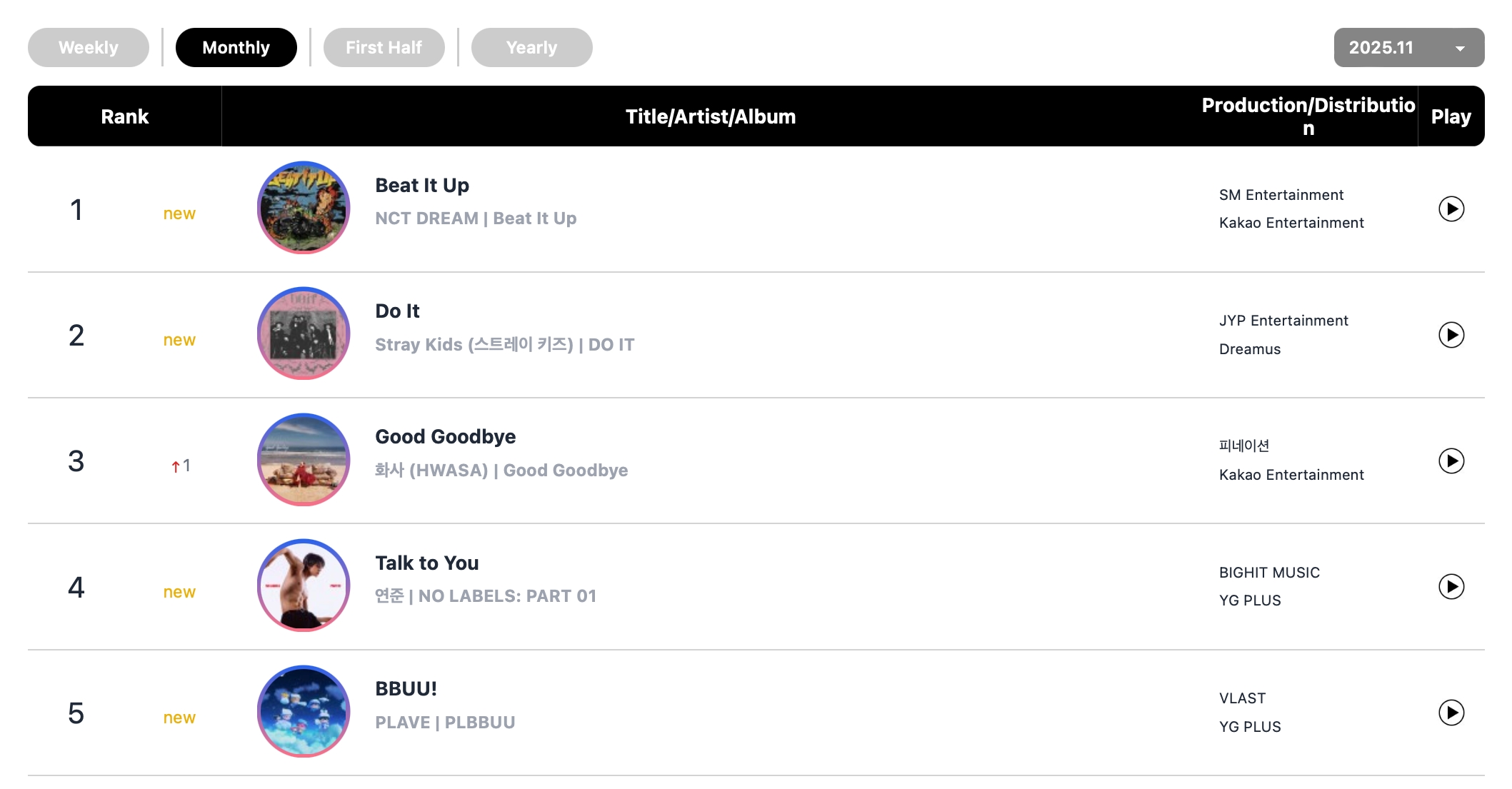This screenshot has height=789, width=1512.
Task: Open the Beat It Up song title
Action: [x=422, y=186]
